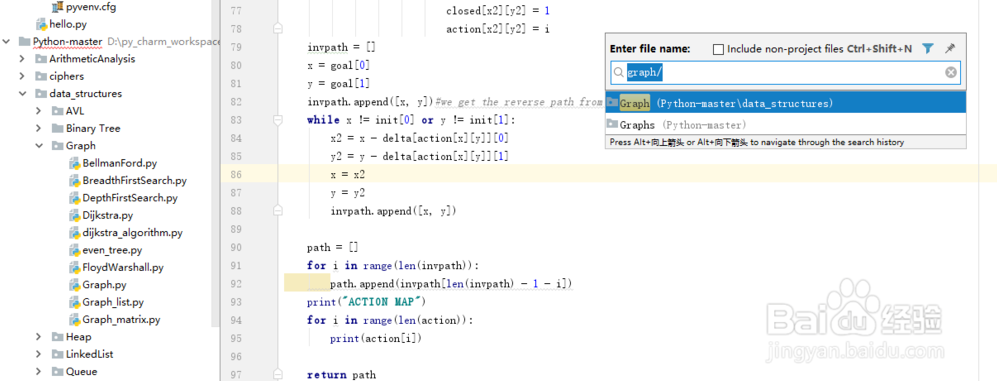This screenshot has height=381, width=997.
Task: Open even_tree.py file
Action: [112, 250]
